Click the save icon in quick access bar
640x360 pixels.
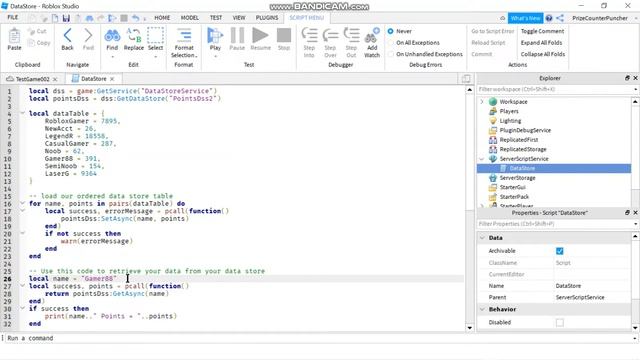[x=66, y=18]
